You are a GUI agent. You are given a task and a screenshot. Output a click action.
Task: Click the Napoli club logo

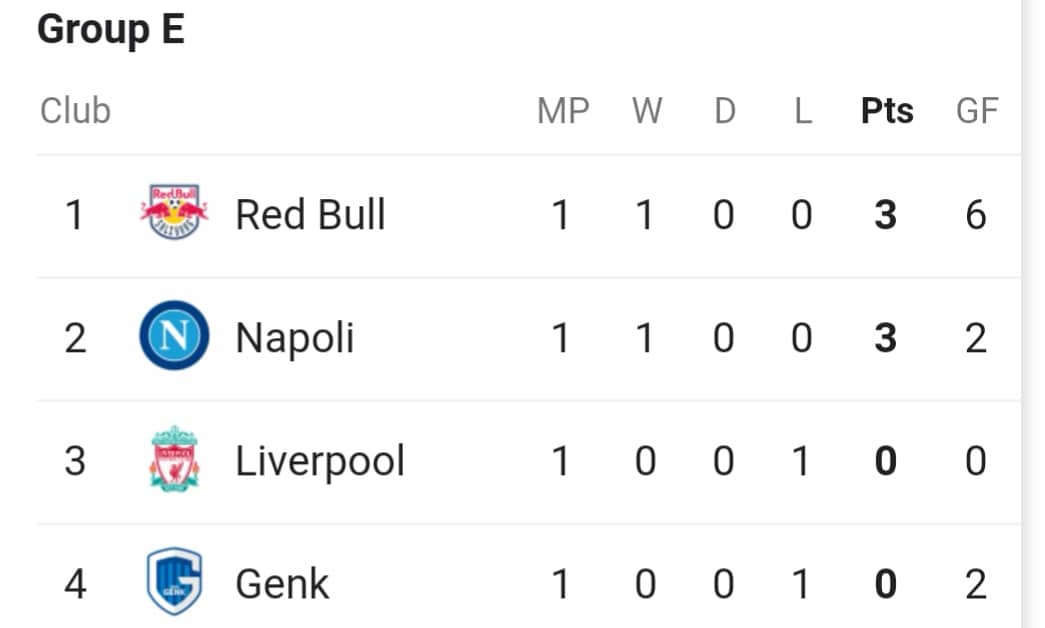pos(174,335)
